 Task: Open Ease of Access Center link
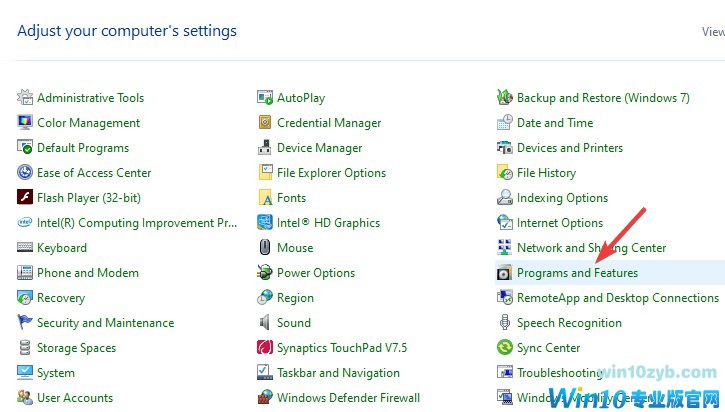94,173
